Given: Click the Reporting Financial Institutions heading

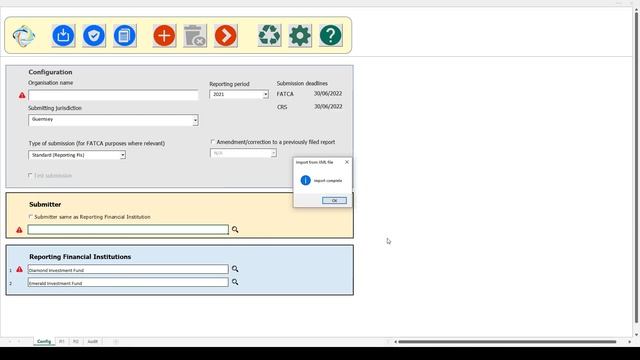Looking at the screenshot, I should 80,257.
